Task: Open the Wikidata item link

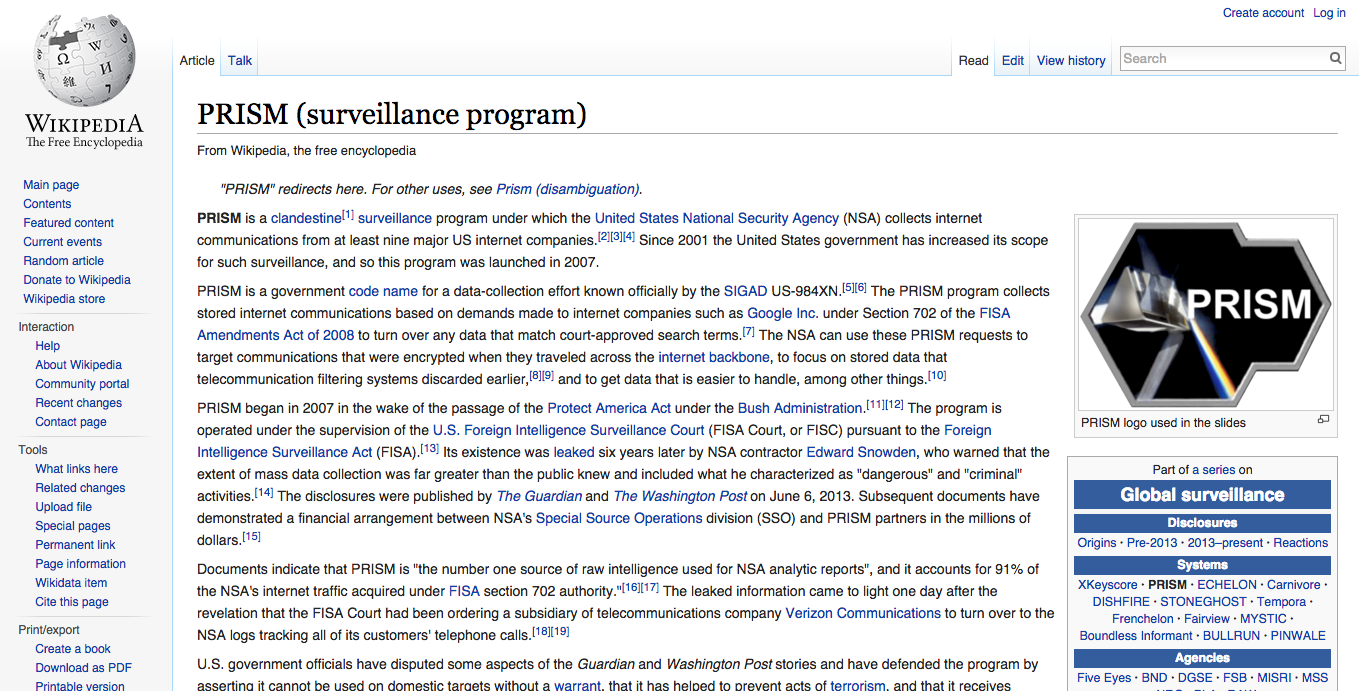Action: coord(71,583)
